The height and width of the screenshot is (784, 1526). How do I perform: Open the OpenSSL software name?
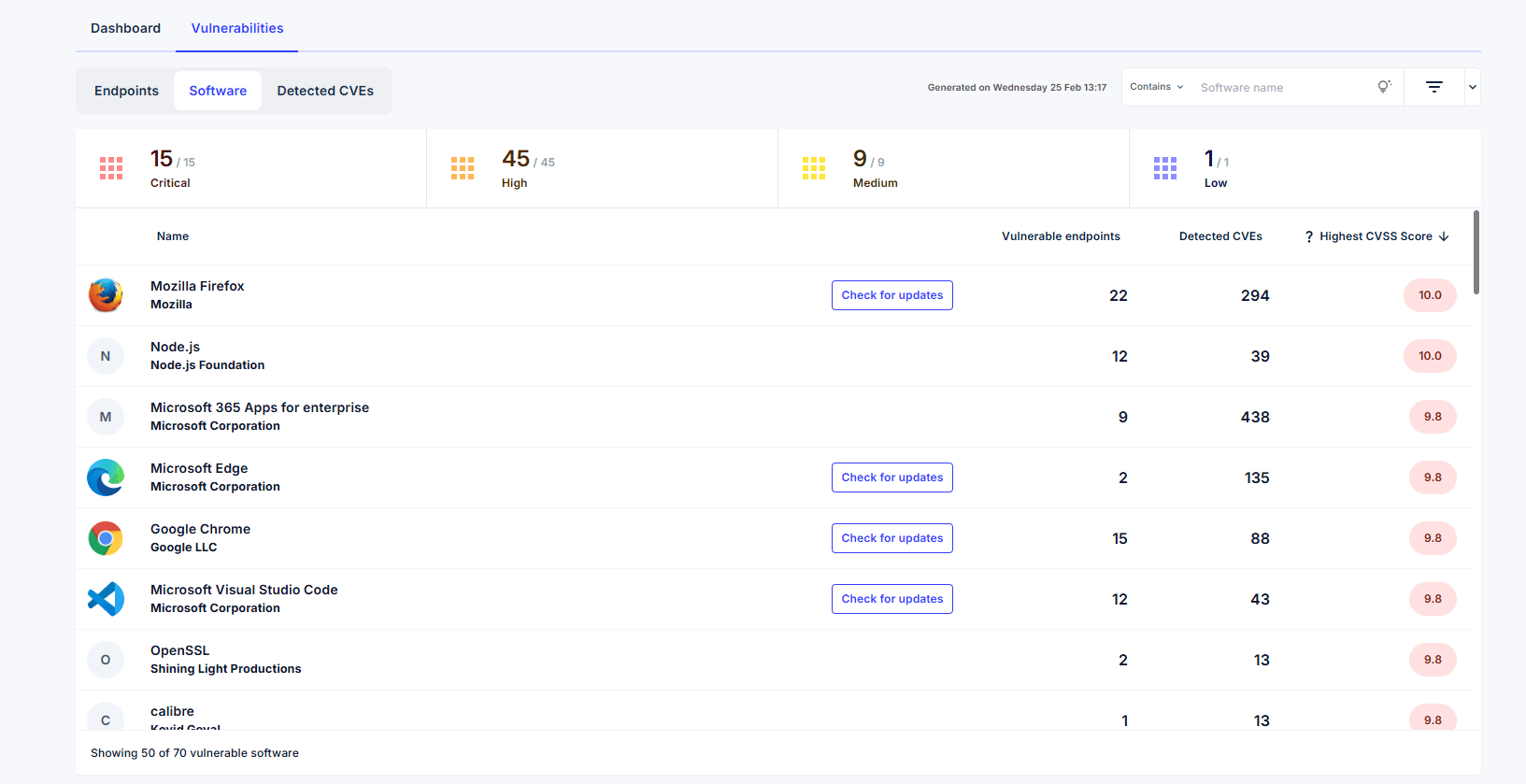pos(179,650)
